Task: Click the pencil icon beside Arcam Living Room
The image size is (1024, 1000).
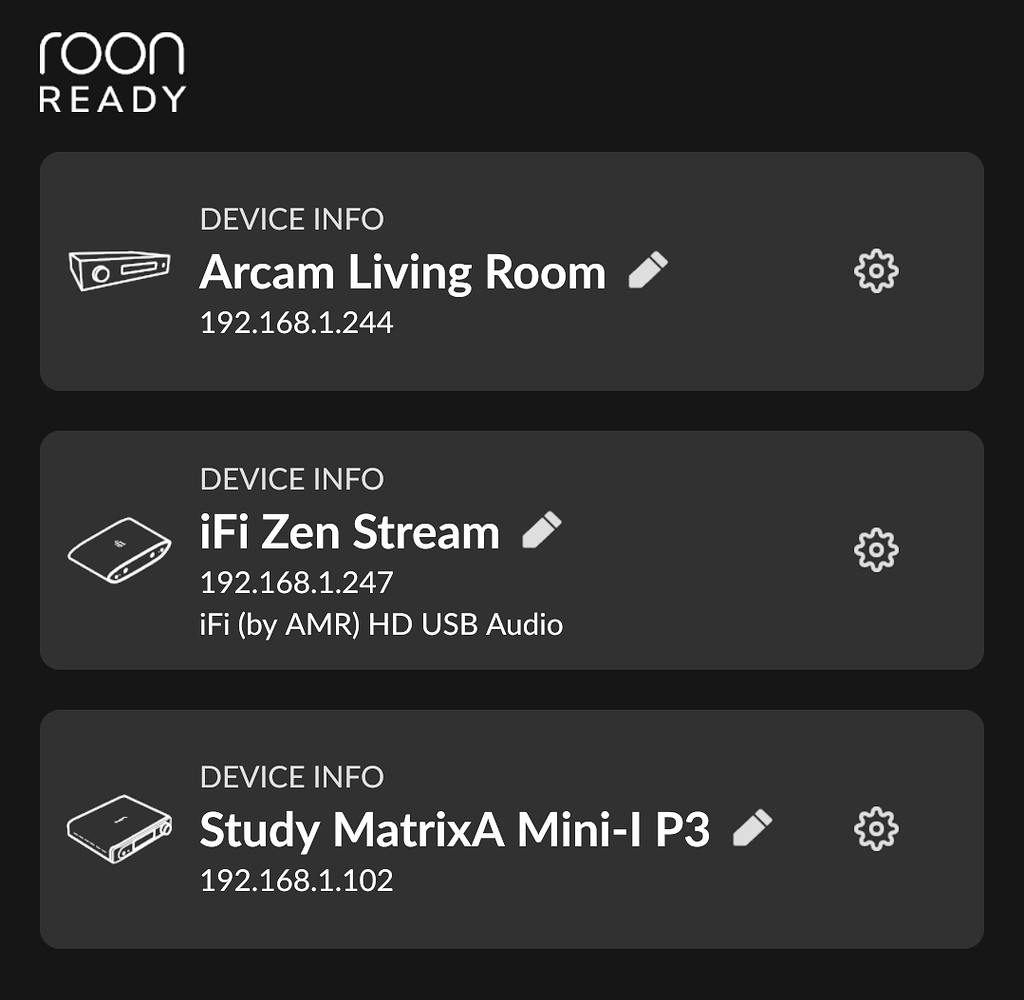Action: point(650,268)
